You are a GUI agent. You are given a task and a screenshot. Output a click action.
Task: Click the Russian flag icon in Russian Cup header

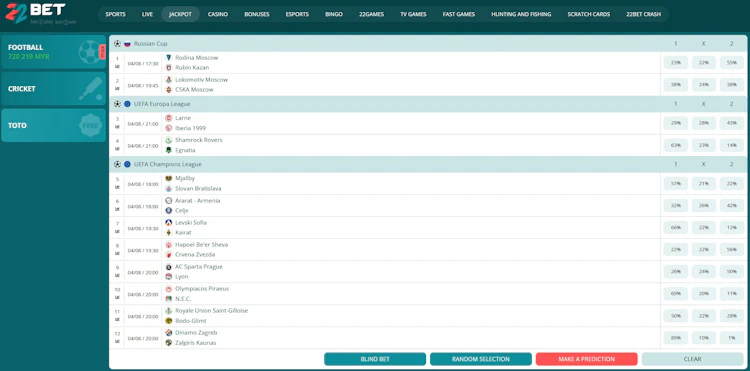pos(127,44)
